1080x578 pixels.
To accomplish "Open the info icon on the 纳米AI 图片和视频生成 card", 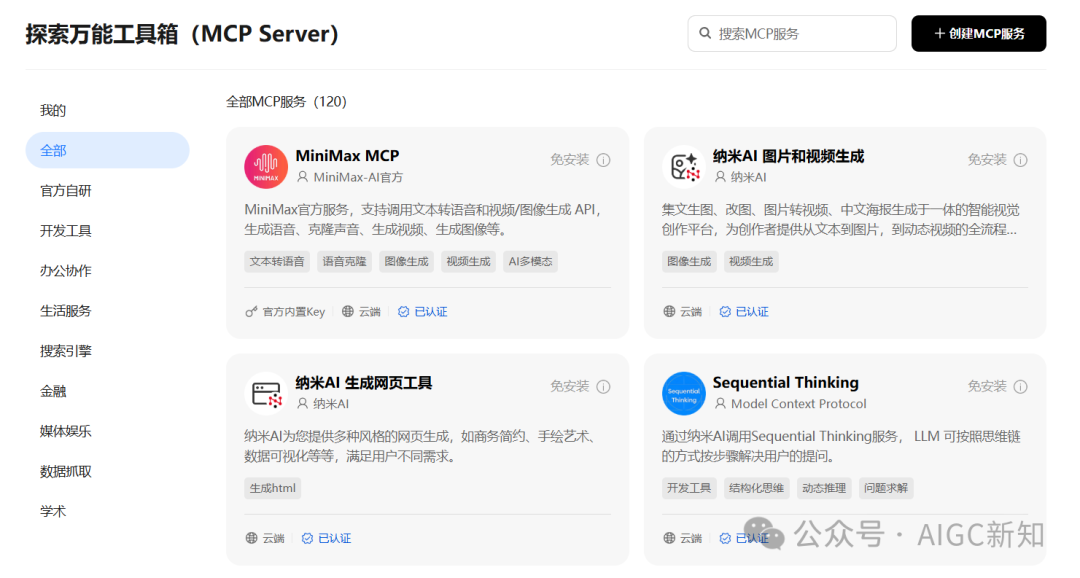I will pyautogui.click(x=1021, y=160).
